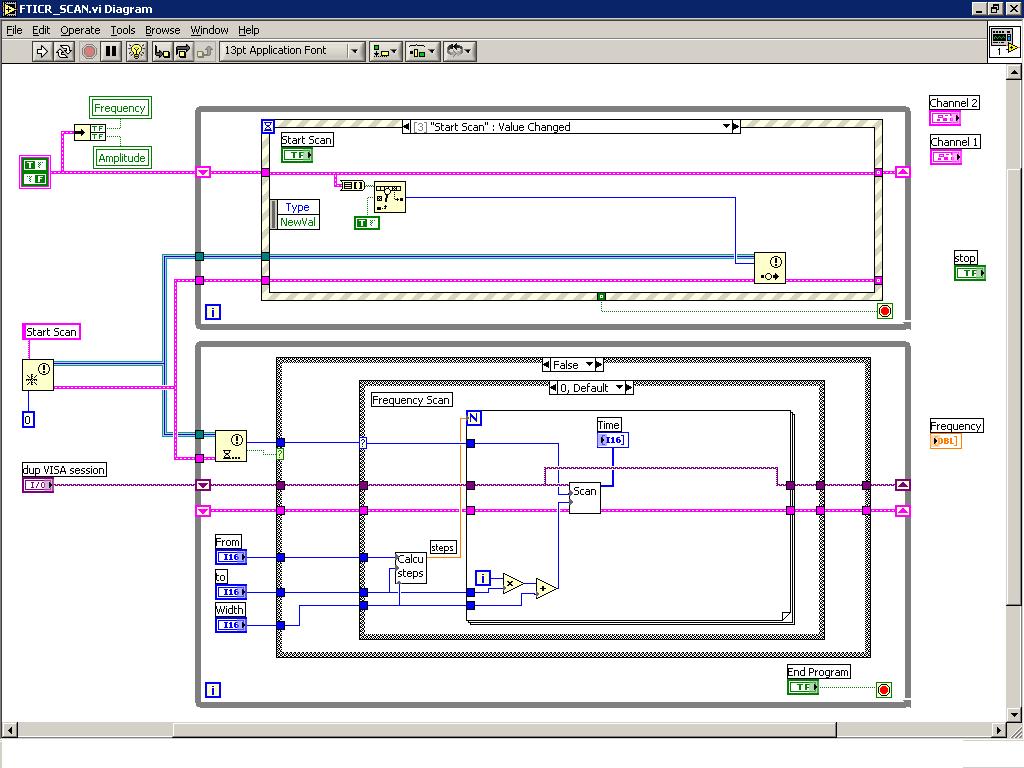Click the VI icon in top-right corner

[1003, 41]
